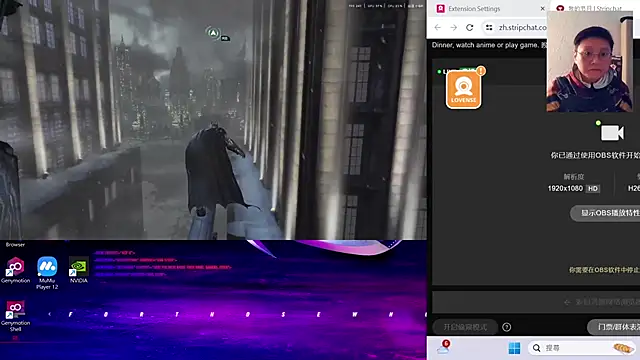
Task: Click the 门票/群体表演 button
Action: (614, 327)
